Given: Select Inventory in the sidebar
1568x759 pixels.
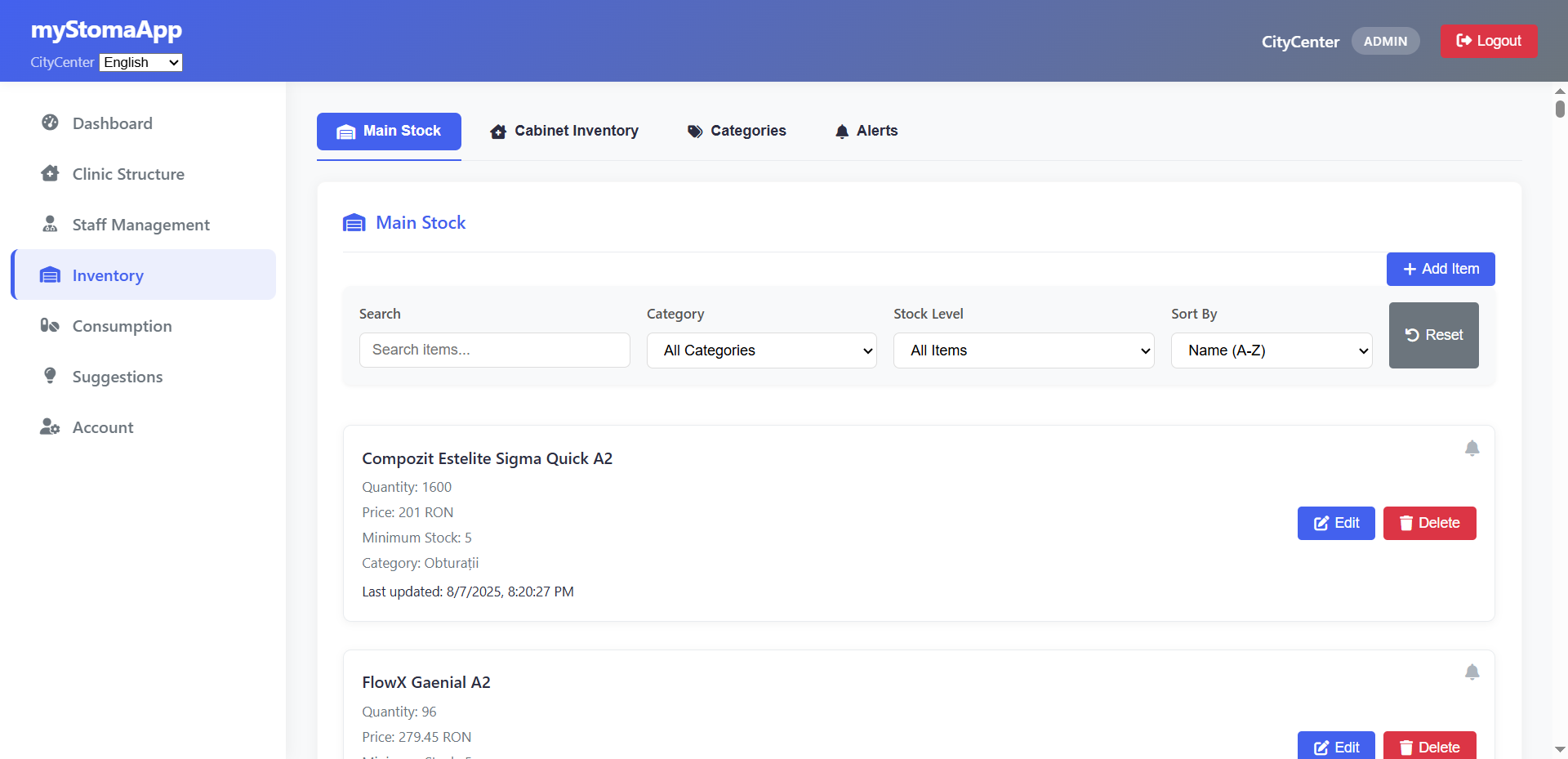Looking at the screenshot, I should (x=144, y=275).
